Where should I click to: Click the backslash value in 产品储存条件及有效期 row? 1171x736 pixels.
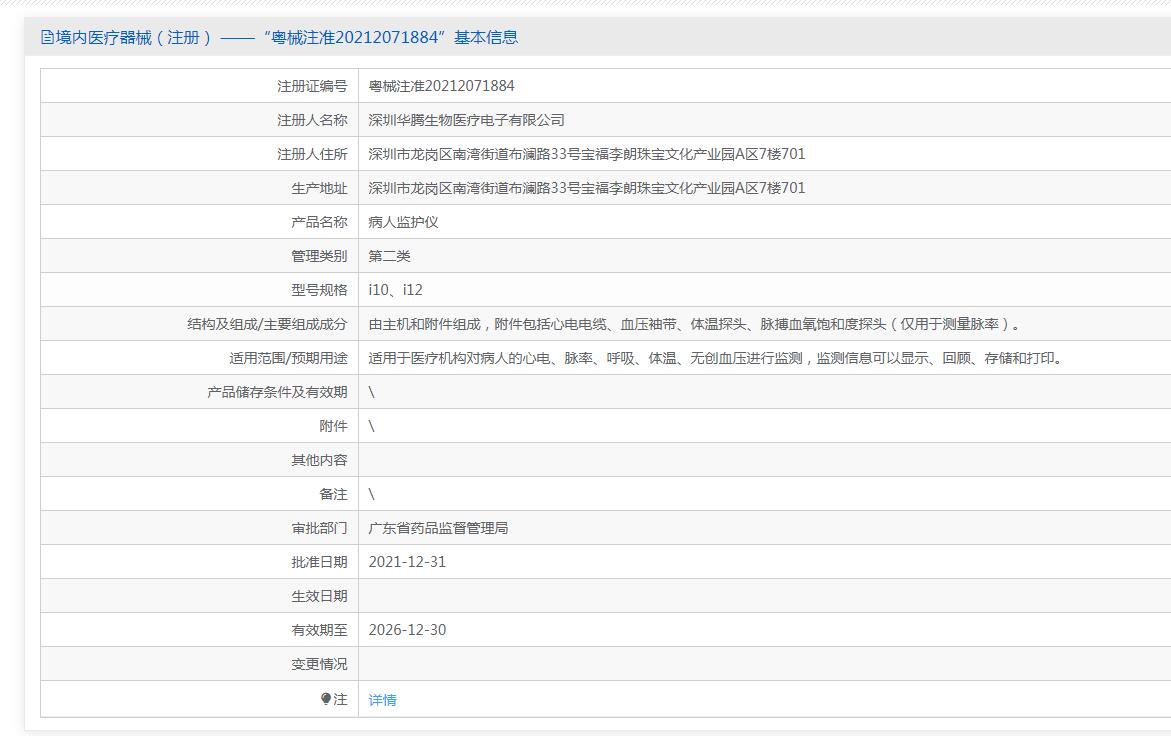pos(371,392)
